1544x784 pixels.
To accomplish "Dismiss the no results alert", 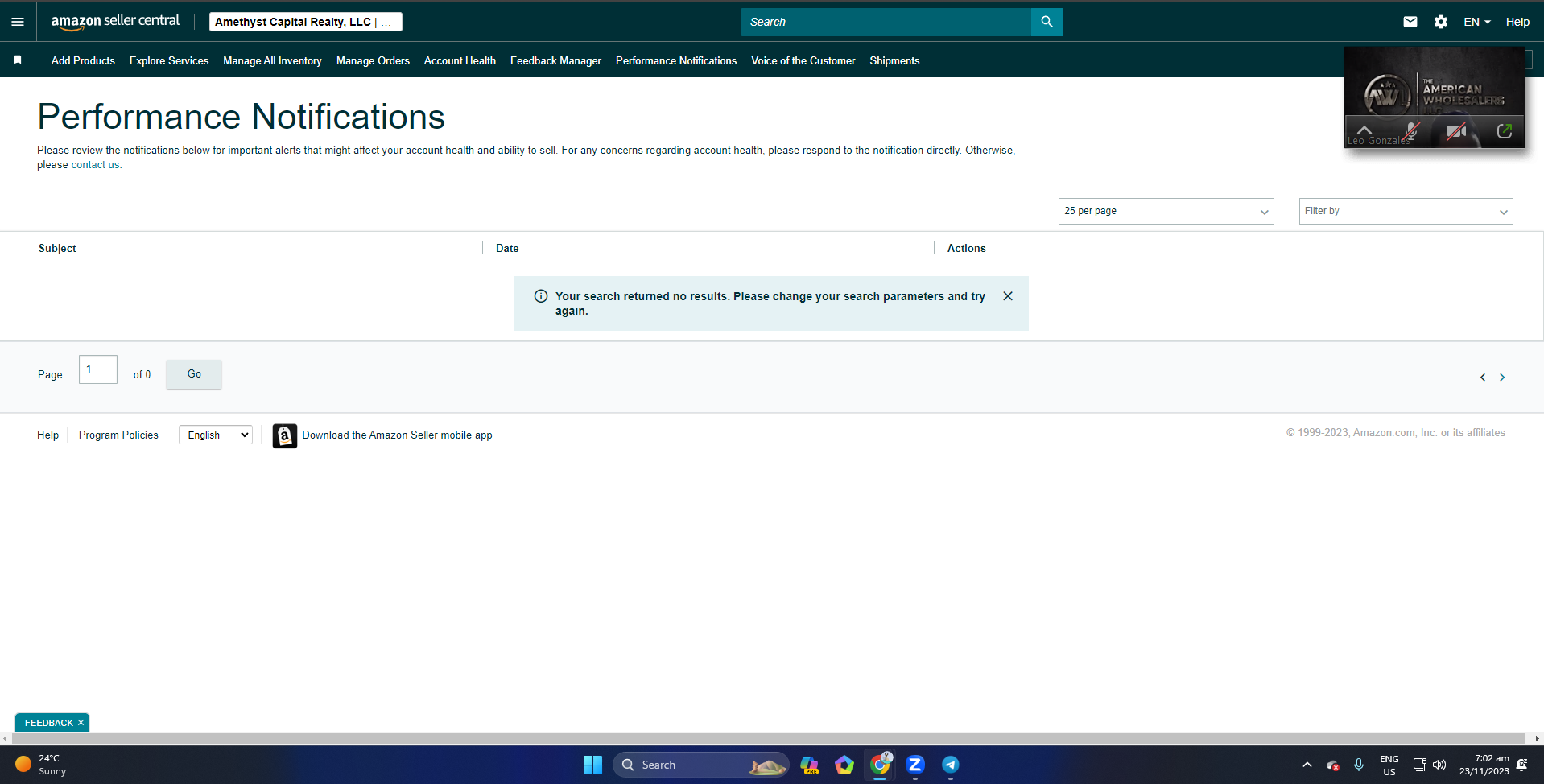I will [1008, 296].
